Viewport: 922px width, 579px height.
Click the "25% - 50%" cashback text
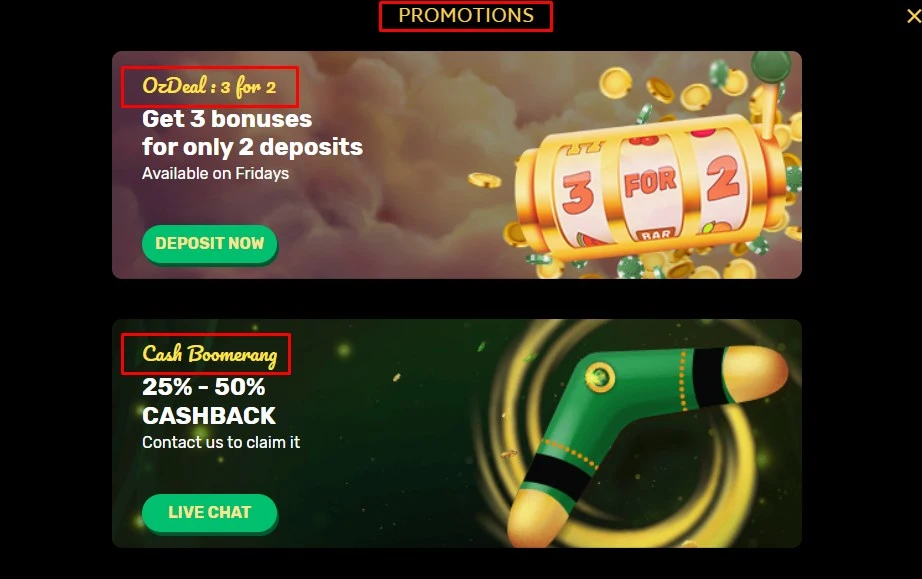203,387
